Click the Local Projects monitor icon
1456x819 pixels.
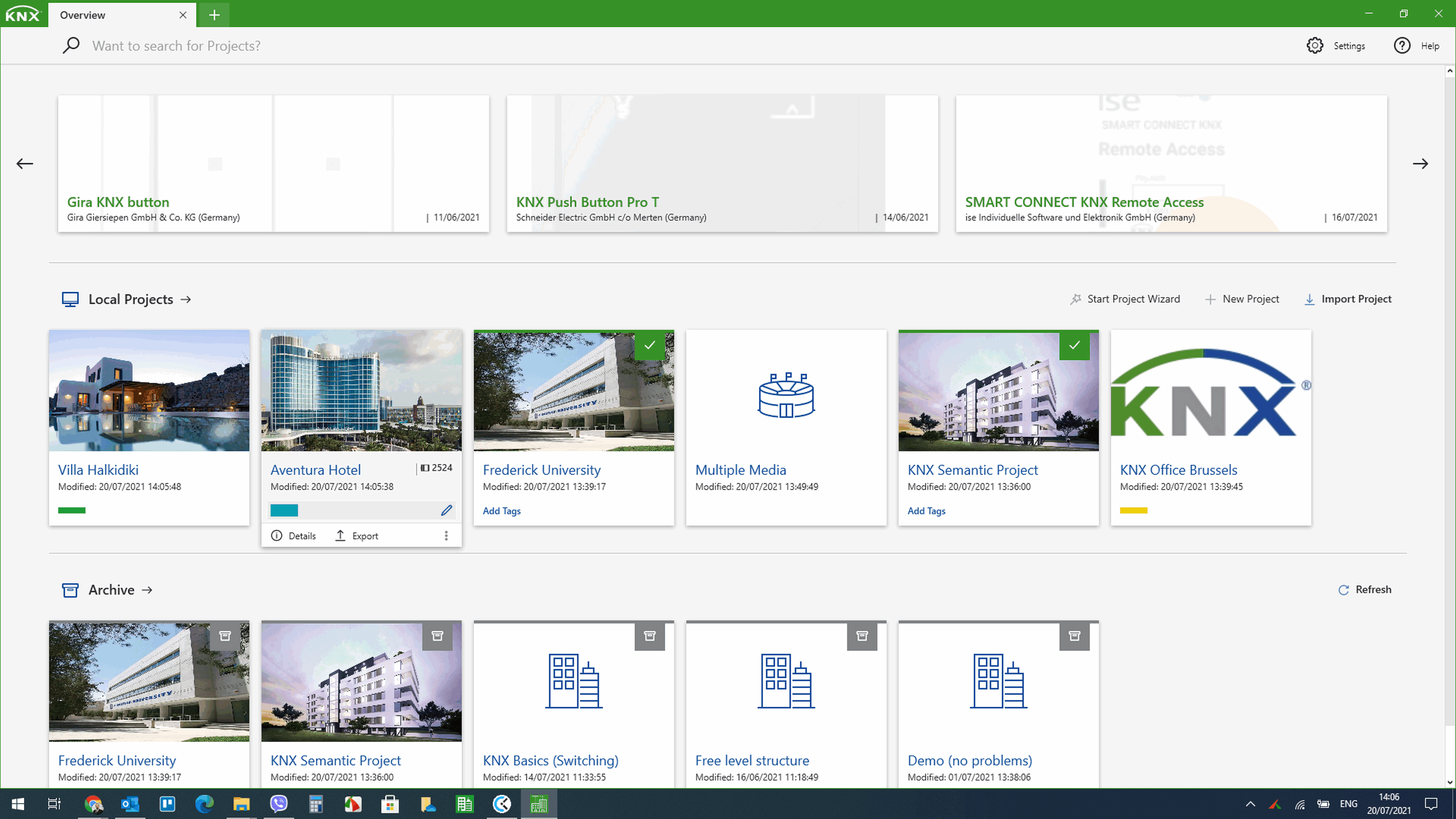[70, 299]
